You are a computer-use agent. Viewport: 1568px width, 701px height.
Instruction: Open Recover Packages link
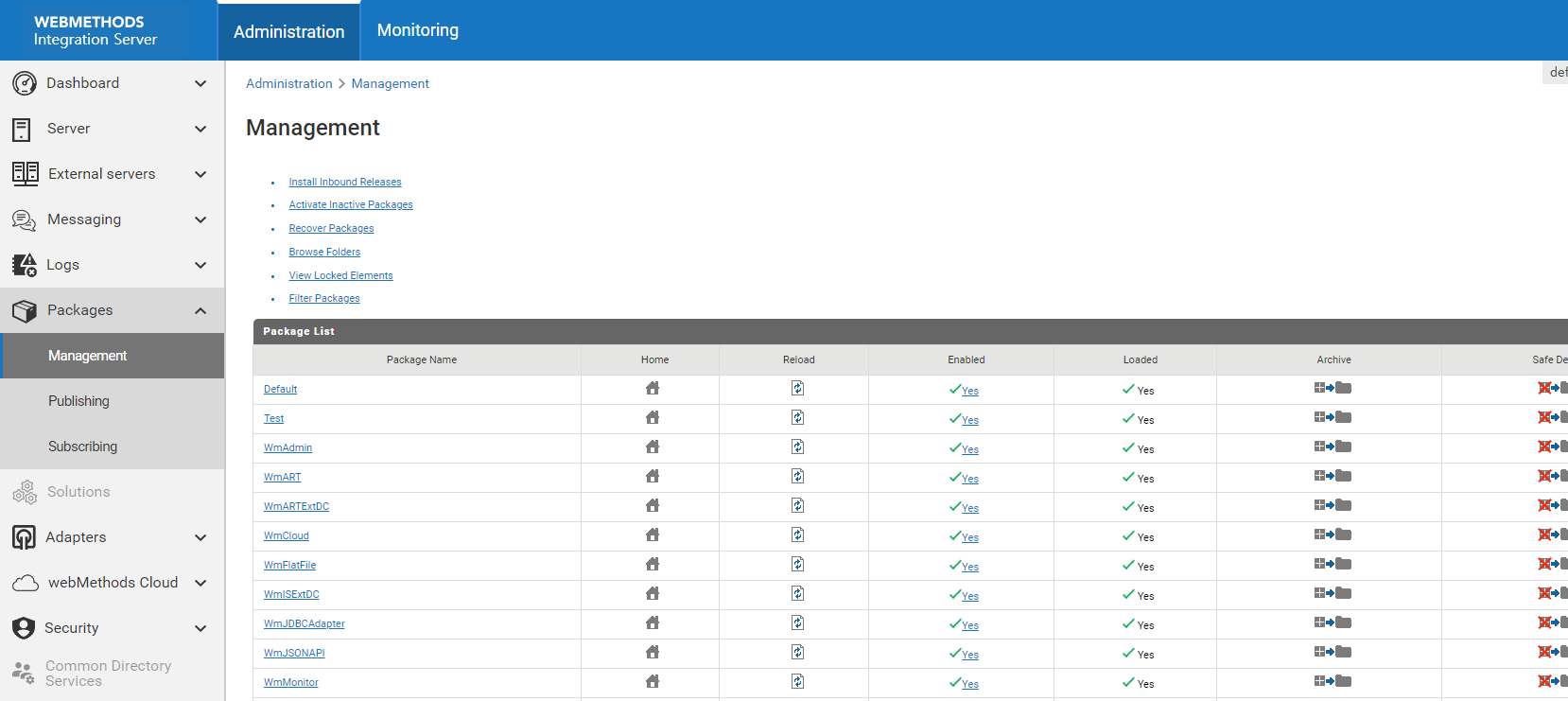[331, 228]
